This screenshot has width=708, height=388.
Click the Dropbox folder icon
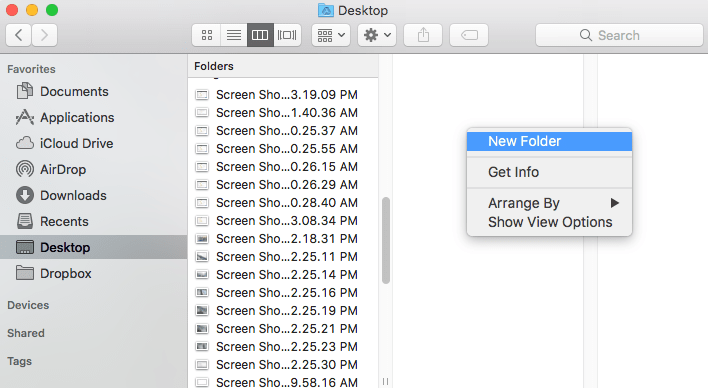click(25, 273)
